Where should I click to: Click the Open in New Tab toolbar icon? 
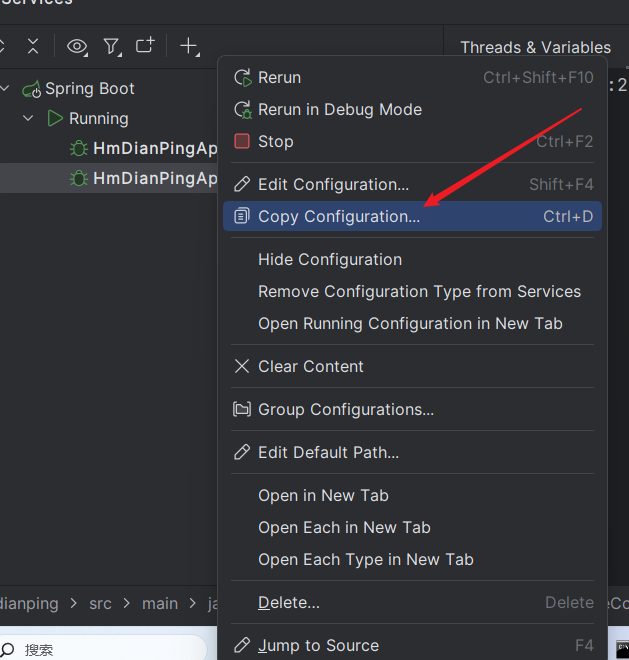tap(145, 45)
